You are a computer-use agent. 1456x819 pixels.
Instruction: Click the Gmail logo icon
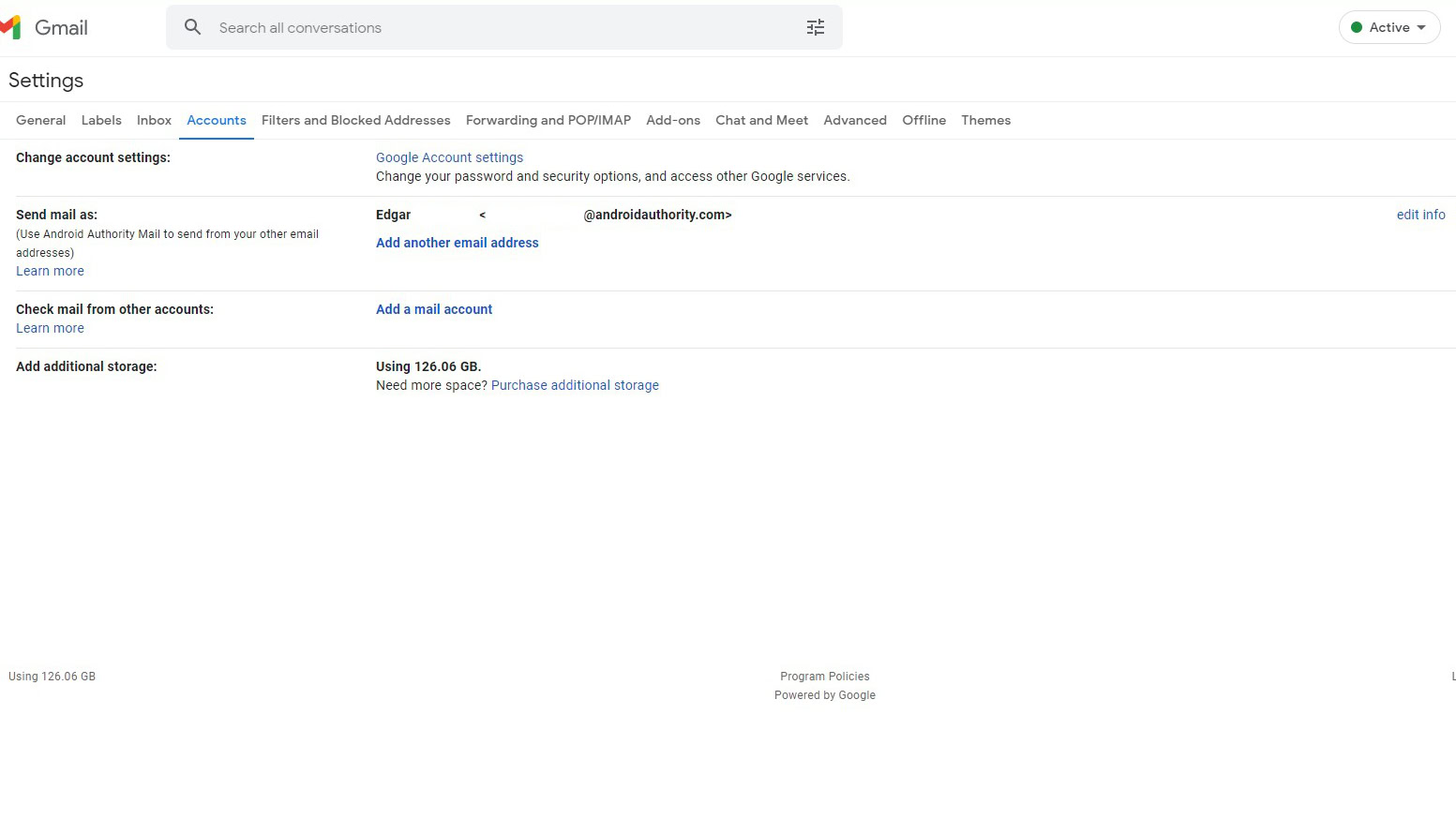(x=10, y=27)
